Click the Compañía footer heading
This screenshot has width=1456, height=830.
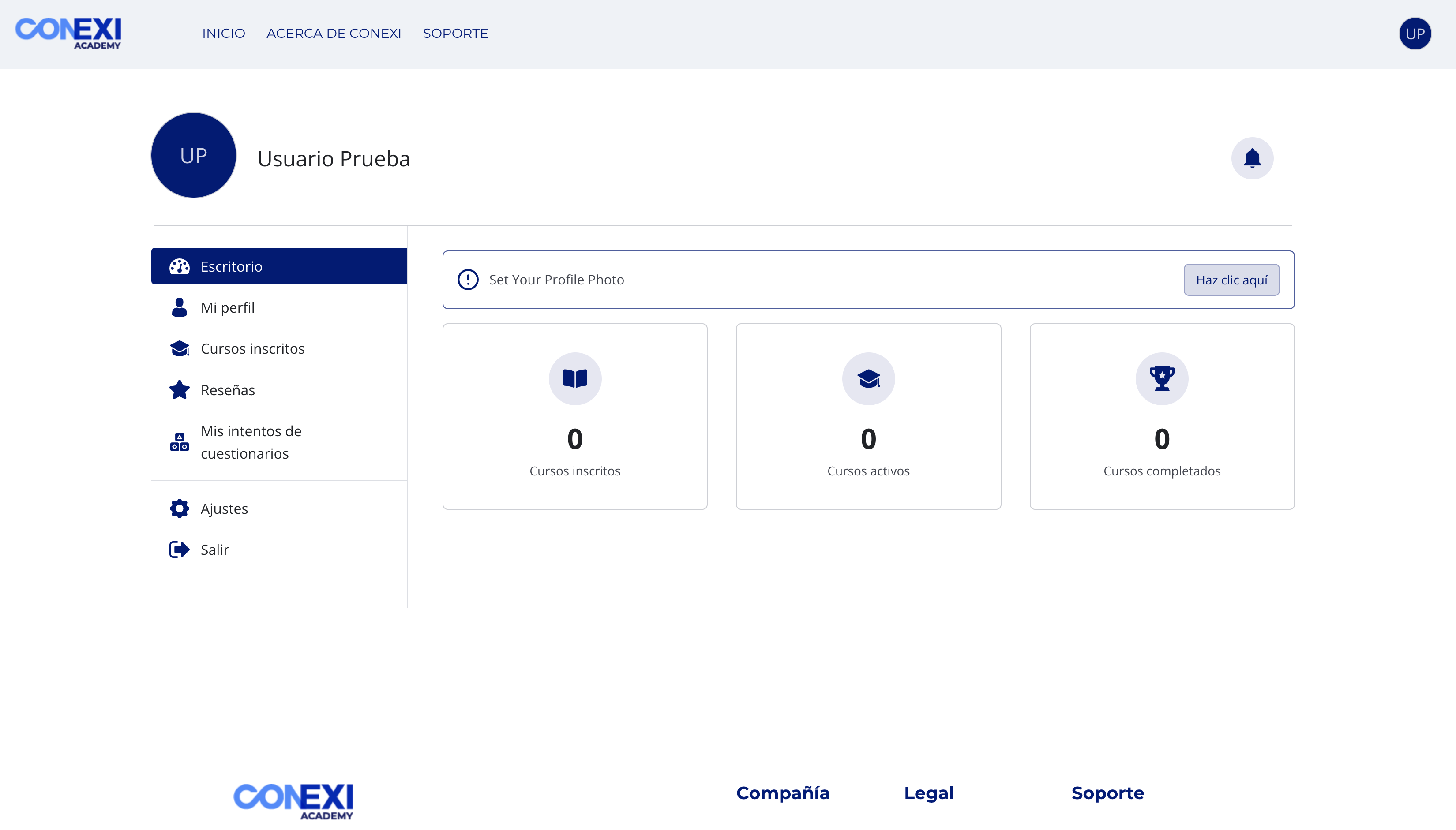[x=782, y=793]
